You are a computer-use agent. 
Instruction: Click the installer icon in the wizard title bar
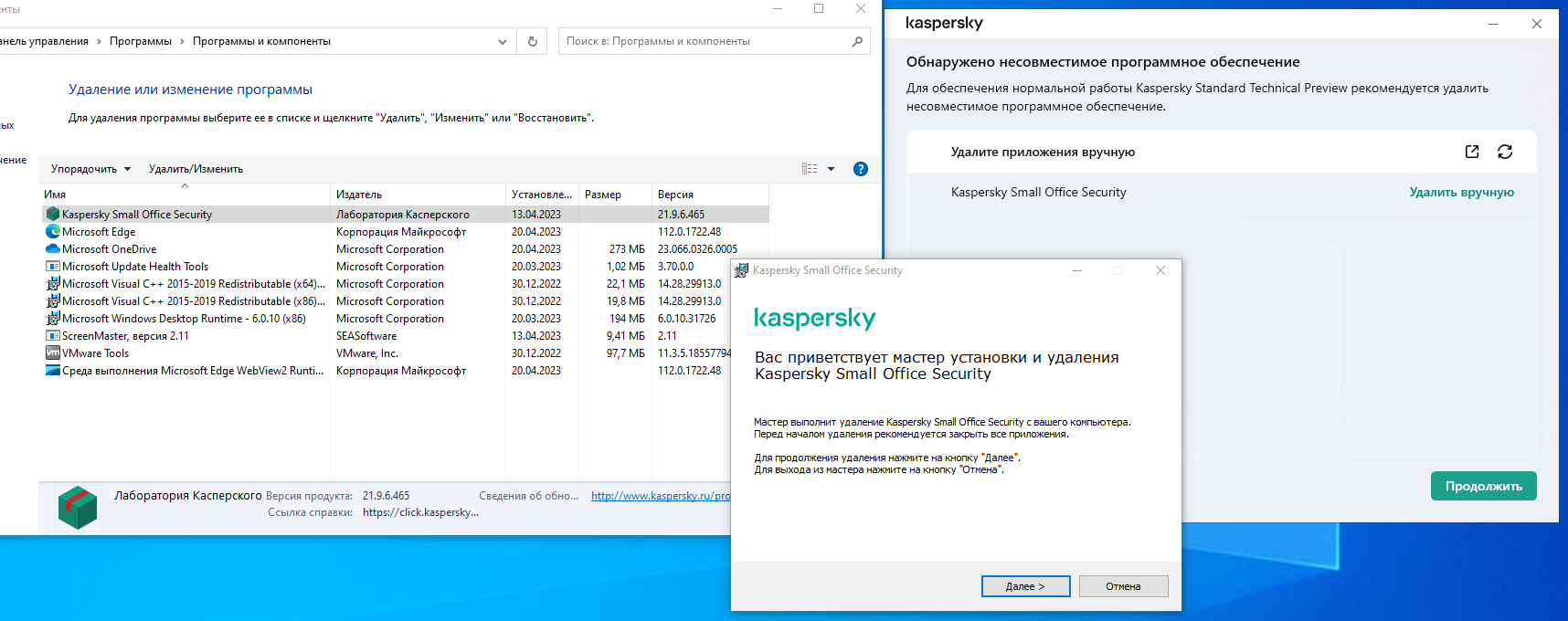click(x=742, y=270)
